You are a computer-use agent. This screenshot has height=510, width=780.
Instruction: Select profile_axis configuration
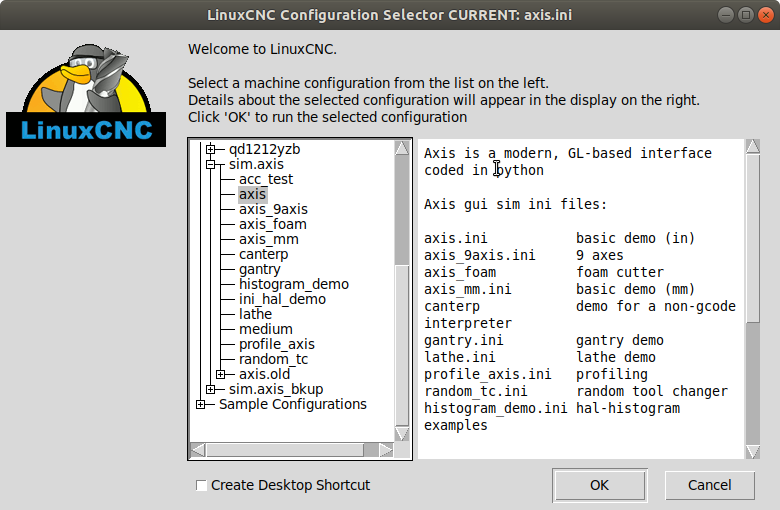[277, 344]
